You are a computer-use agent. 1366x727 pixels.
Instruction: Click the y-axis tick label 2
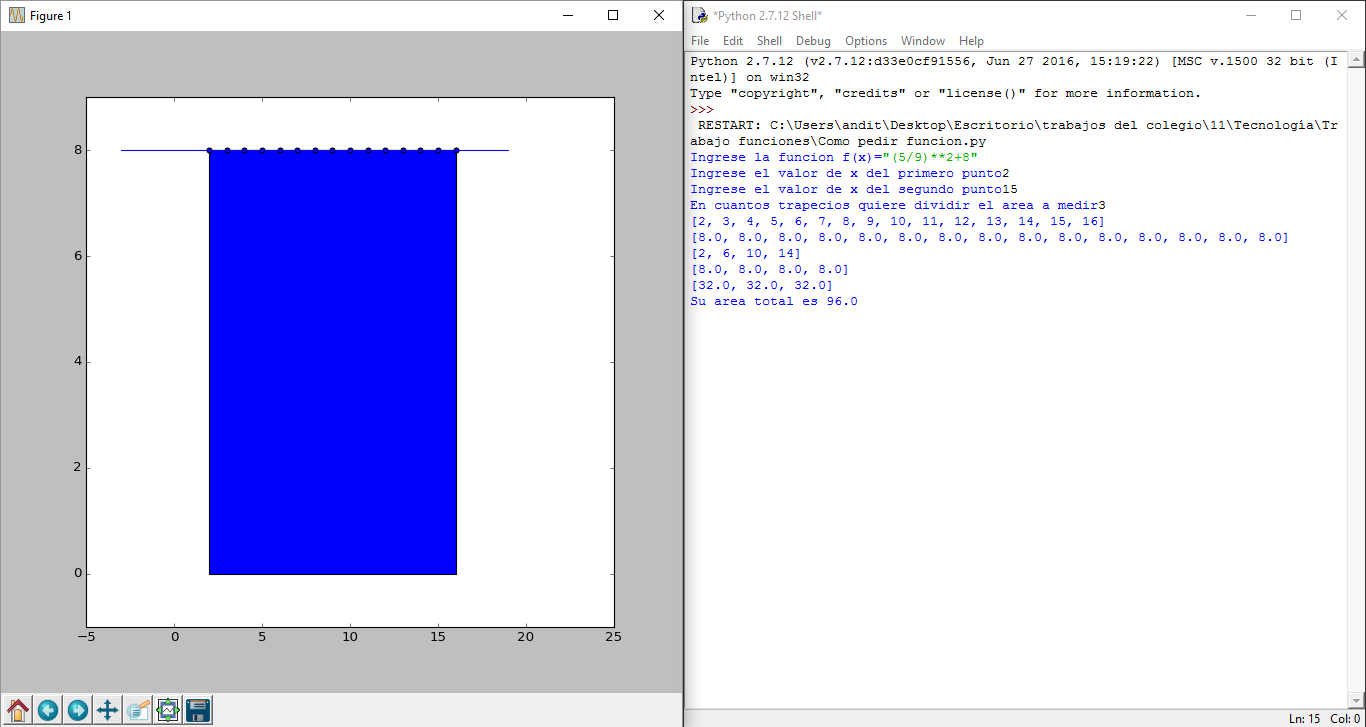point(76,468)
